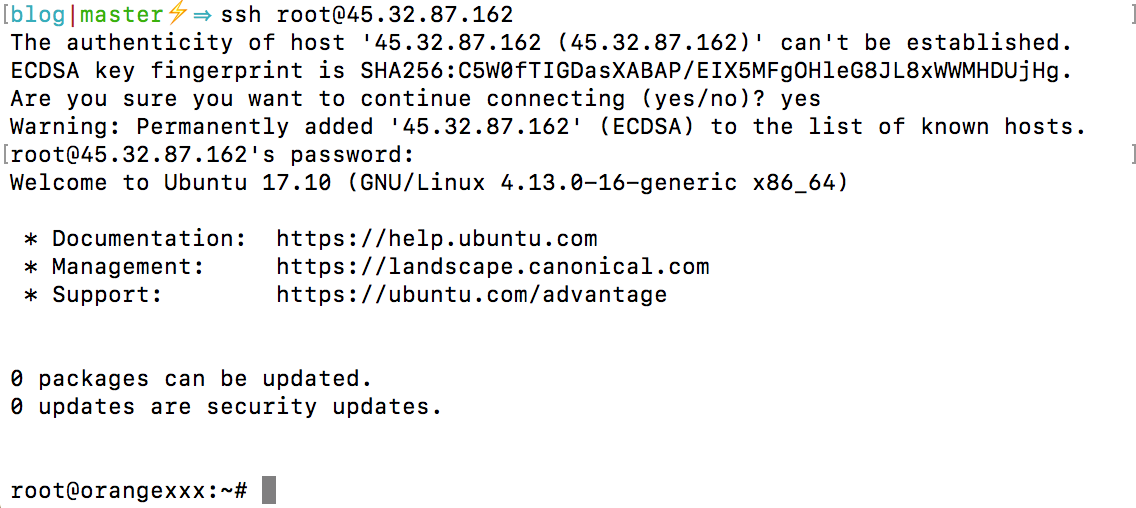This screenshot has width=1136, height=508.
Task: Click the arrow symbol after master
Action: (x=203, y=15)
